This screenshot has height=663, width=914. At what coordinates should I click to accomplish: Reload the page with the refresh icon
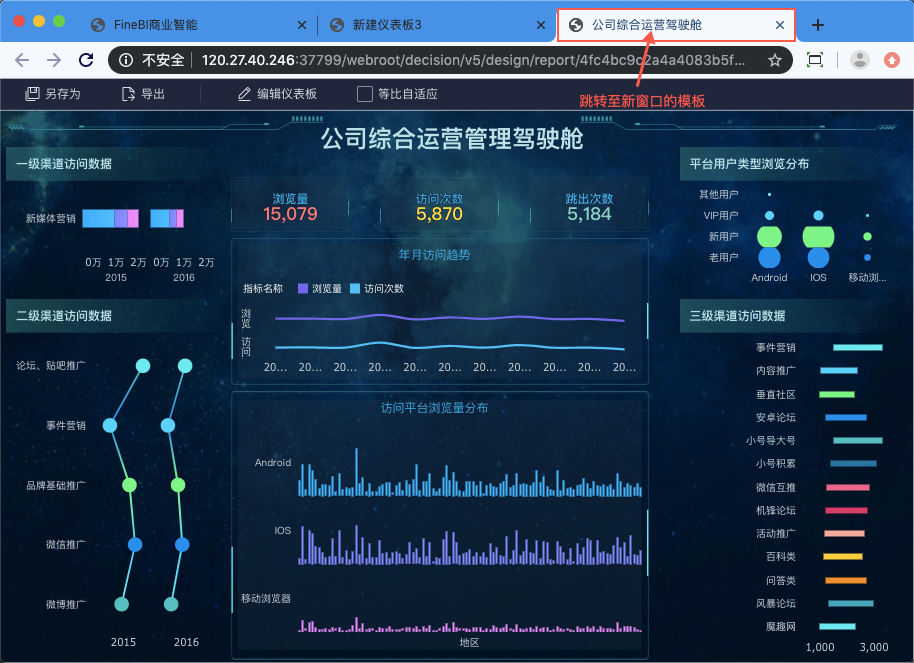(x=86, y=60)
